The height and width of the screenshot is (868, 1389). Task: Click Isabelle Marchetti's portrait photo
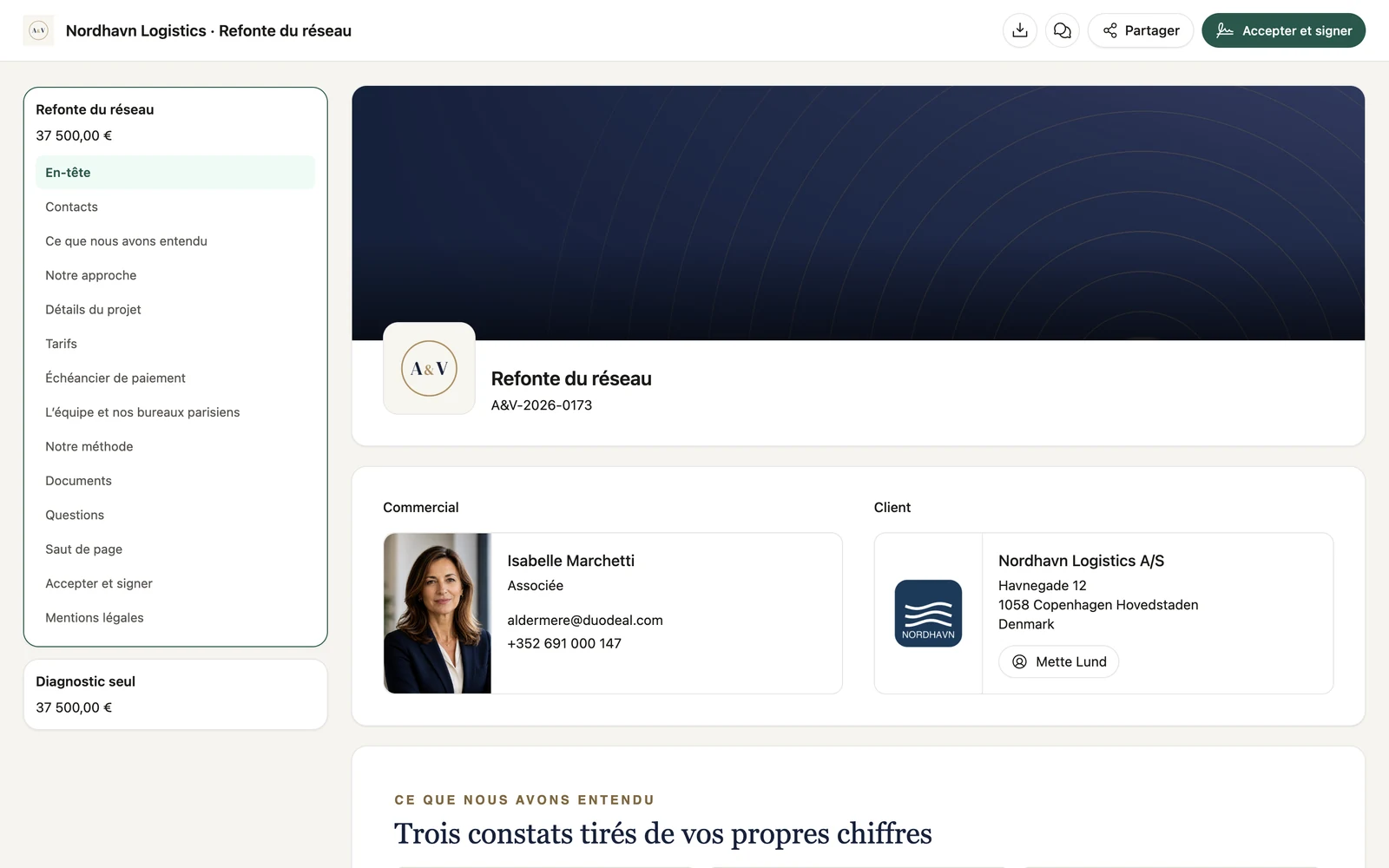438,613
